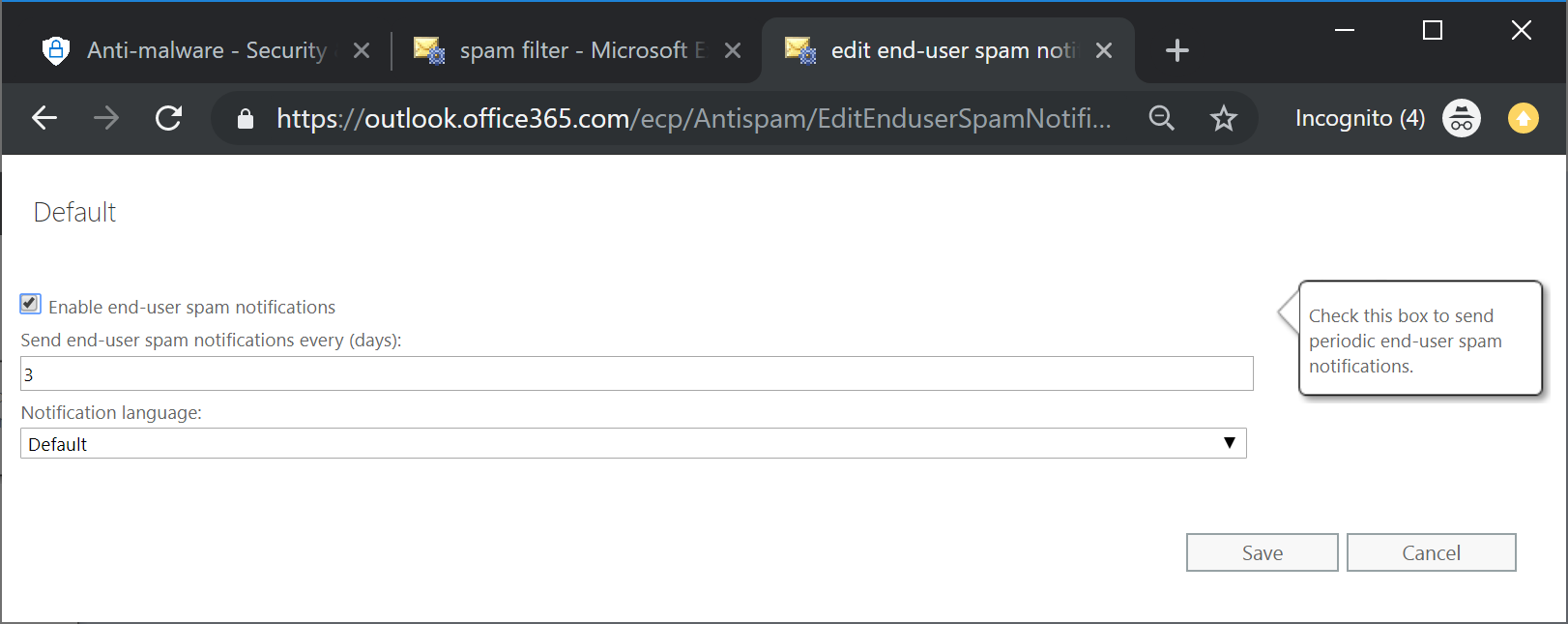This screenshot has height=624, width=1568.
Task: Click 'Send end-user spam notifications every (days)' label
Action: point(211,341)
